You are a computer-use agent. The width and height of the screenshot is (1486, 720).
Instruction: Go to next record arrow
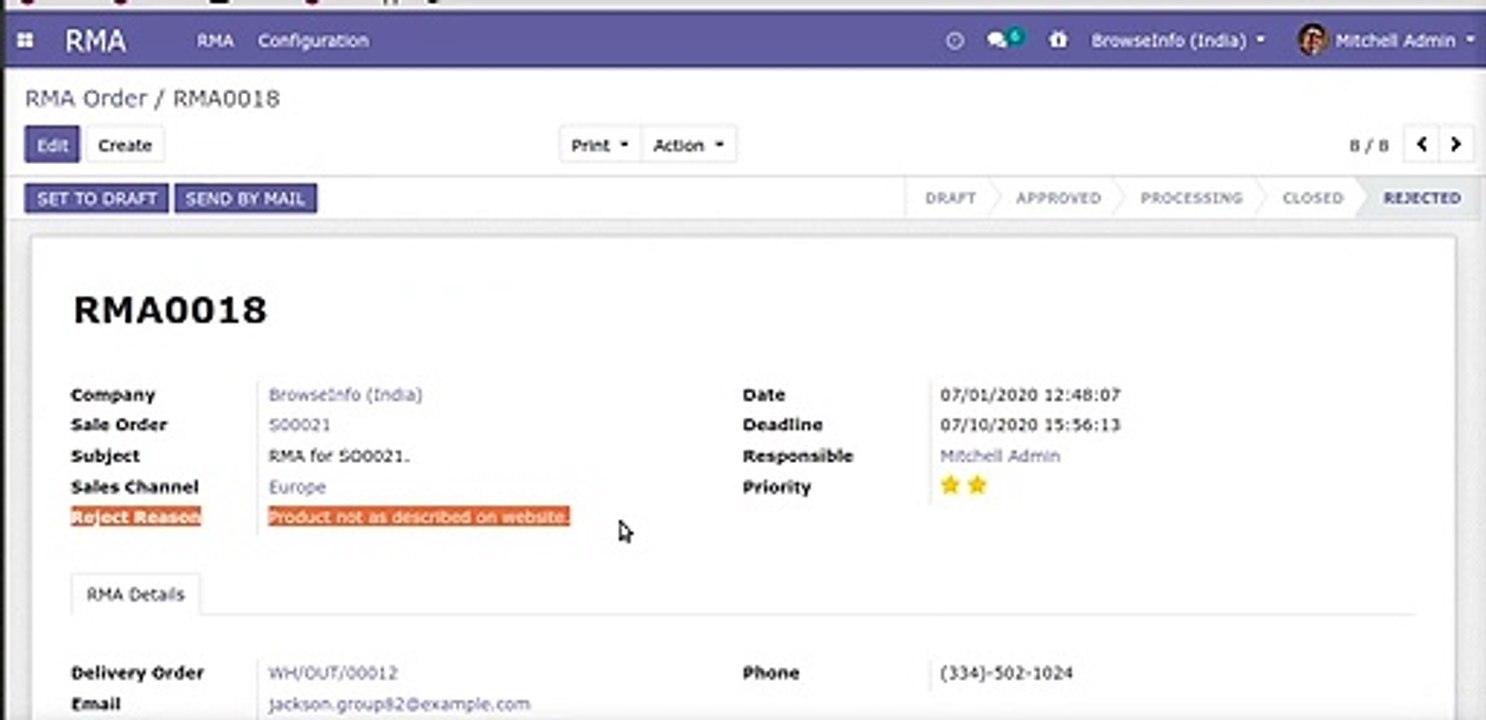pyautogui.click(x=1456, y=145)
